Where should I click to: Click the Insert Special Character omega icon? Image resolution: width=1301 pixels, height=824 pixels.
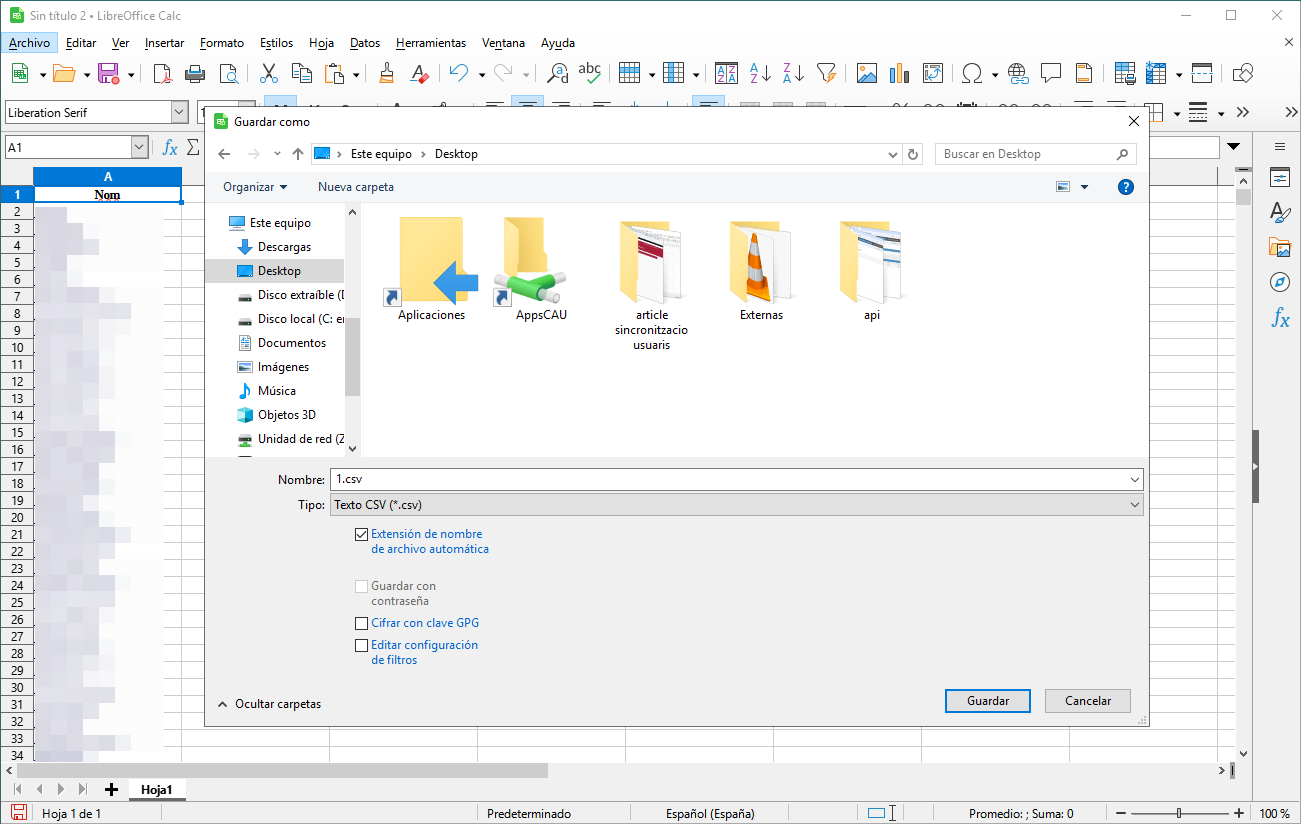(971, 73)
